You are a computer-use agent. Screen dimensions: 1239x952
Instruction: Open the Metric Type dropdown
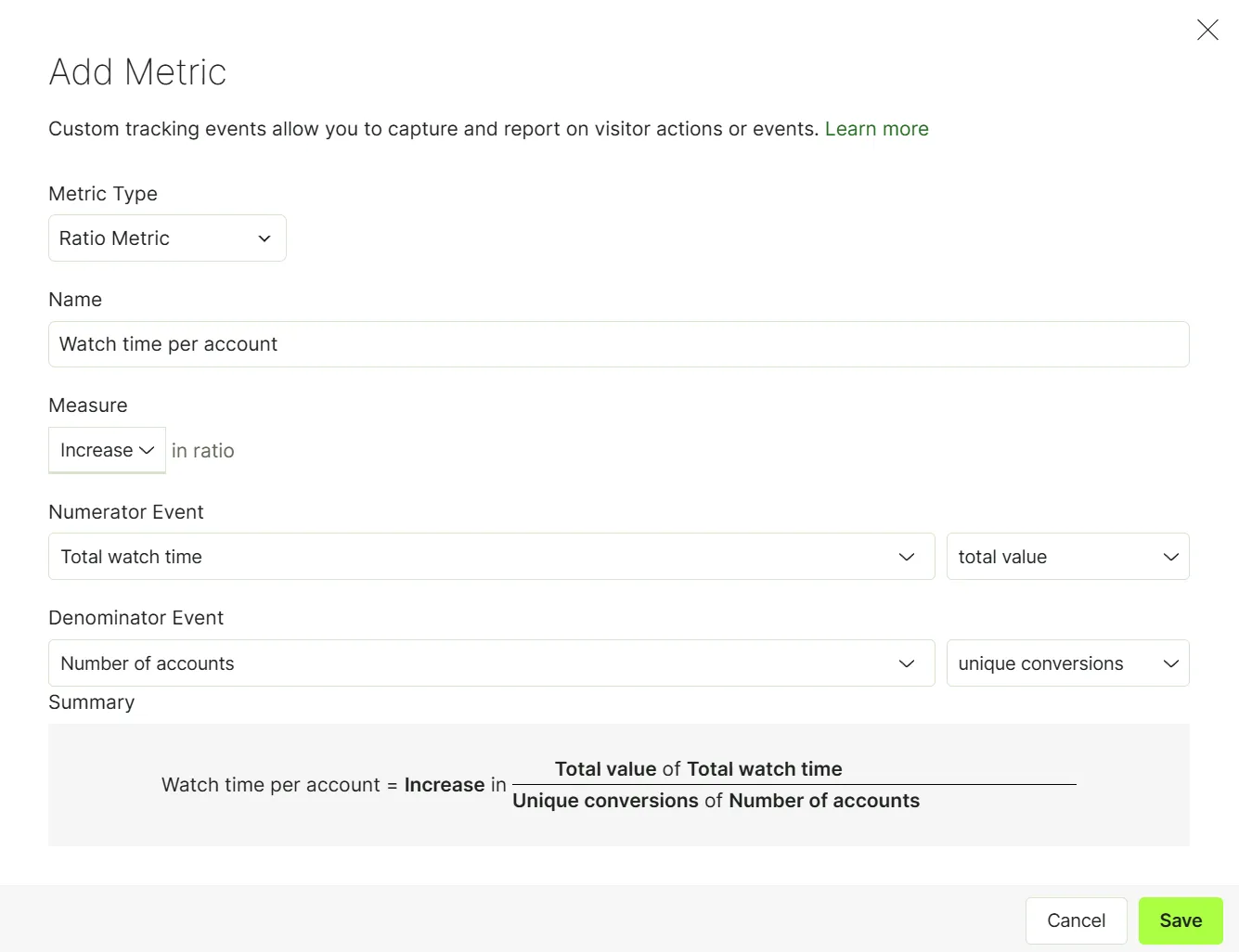167,238
